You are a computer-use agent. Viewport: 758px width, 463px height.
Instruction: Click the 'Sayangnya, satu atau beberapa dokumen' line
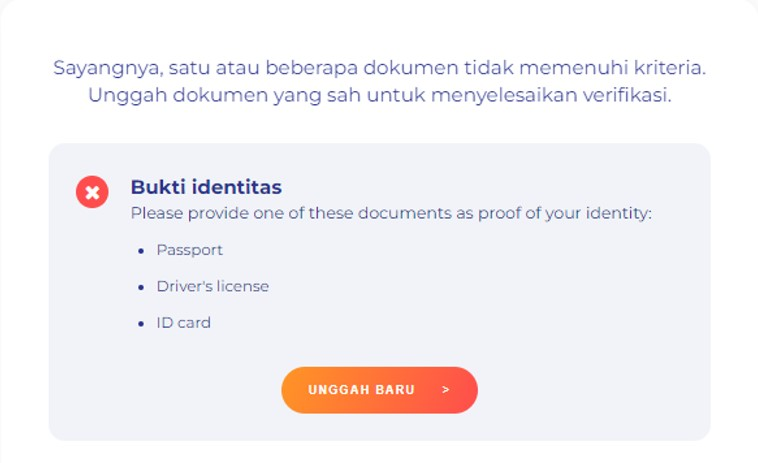379,68
